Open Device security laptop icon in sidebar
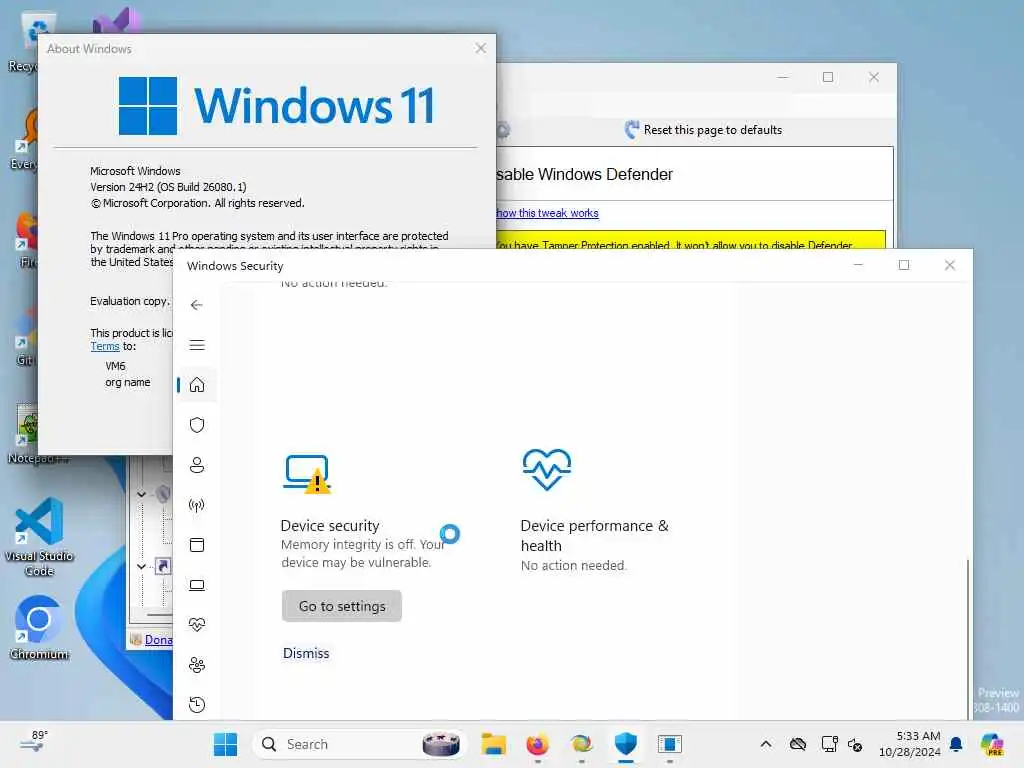The height and width of the screenshot is (768, 1024). click(197, 585)
